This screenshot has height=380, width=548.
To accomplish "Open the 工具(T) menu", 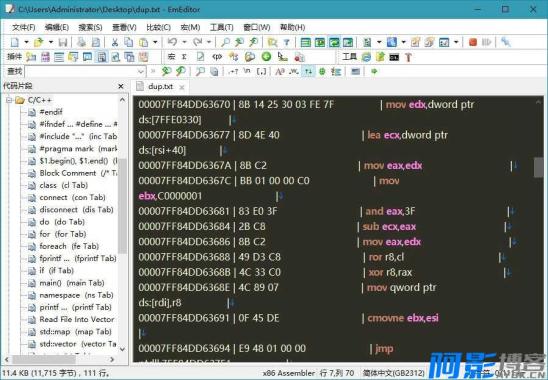I will [x=222, y=27].
